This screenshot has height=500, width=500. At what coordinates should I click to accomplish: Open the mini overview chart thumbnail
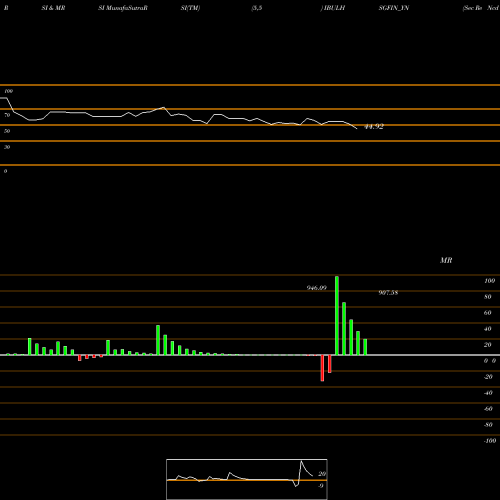point(247,479)
